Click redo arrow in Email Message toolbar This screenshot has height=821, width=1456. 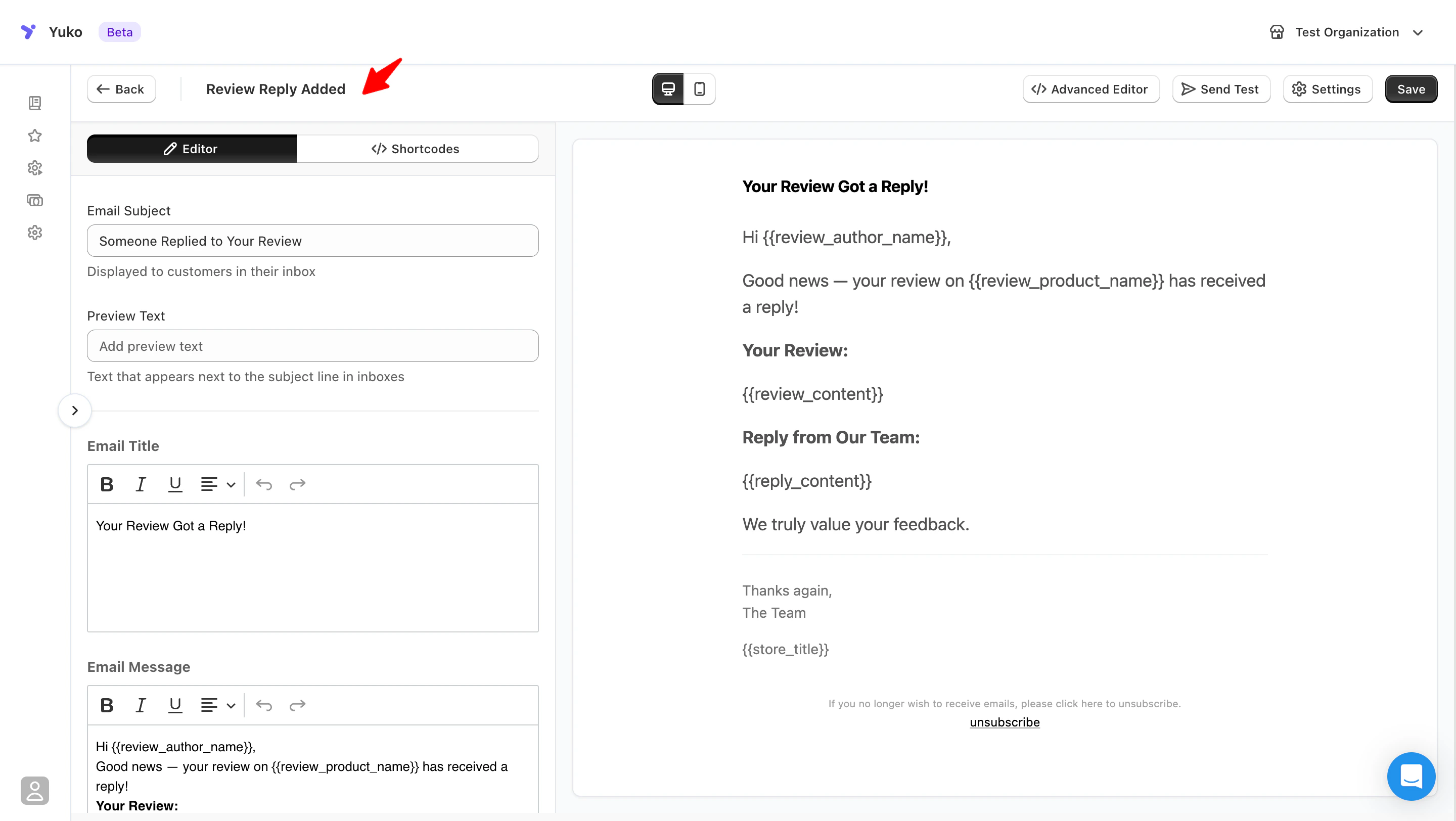[x=297, y=705]
